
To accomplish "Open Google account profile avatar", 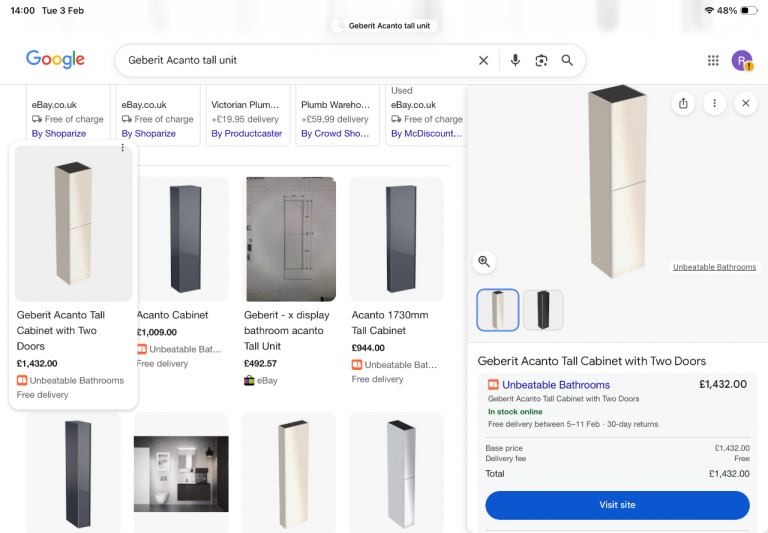I will coord(742,60).
